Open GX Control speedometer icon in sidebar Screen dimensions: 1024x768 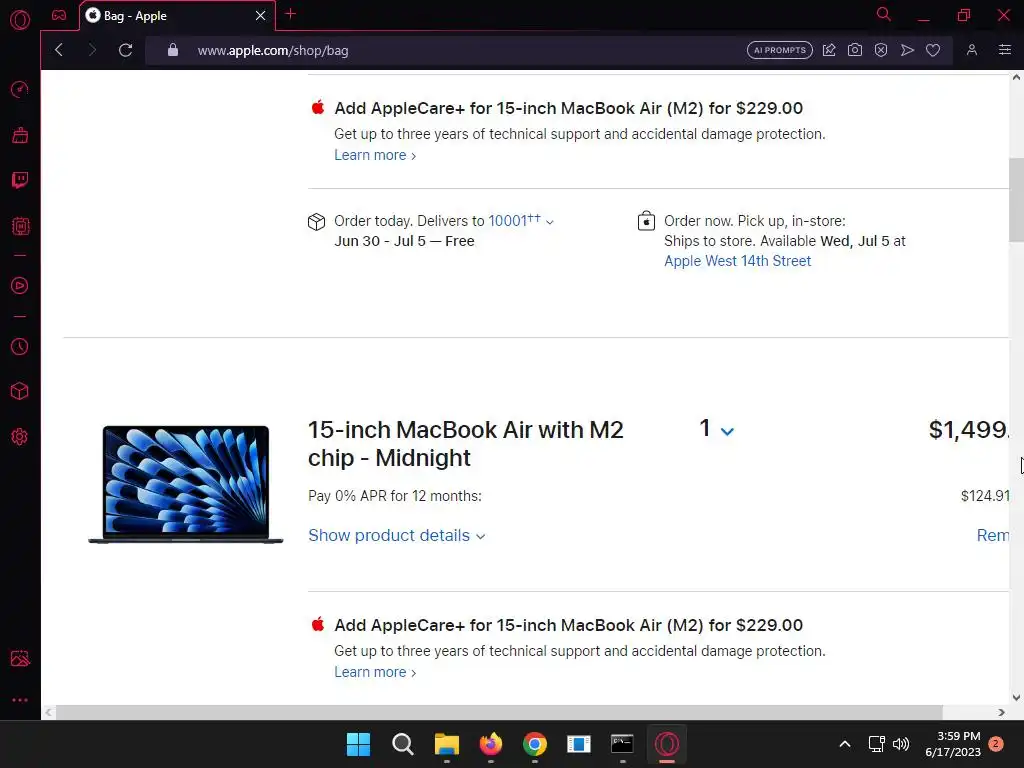tap(20, 89)
